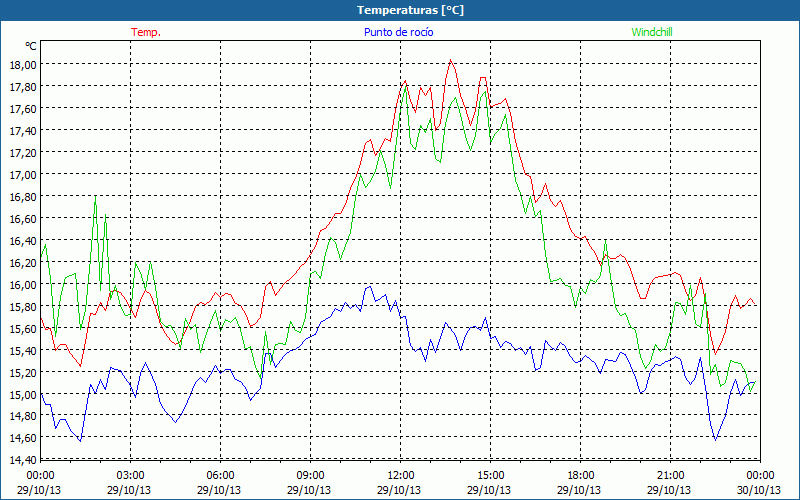
Task: Select the red Temp. legend label
Action: tap(146, 32)
